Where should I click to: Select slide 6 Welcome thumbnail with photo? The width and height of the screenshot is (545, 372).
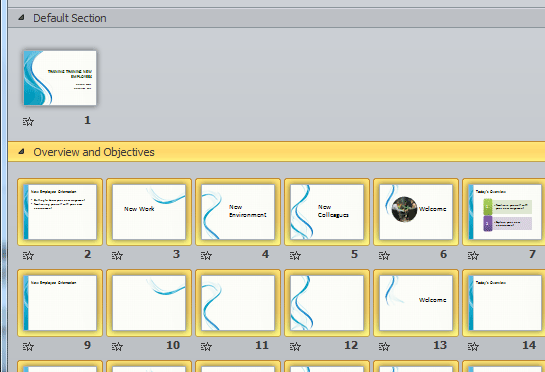click(416, 212)
